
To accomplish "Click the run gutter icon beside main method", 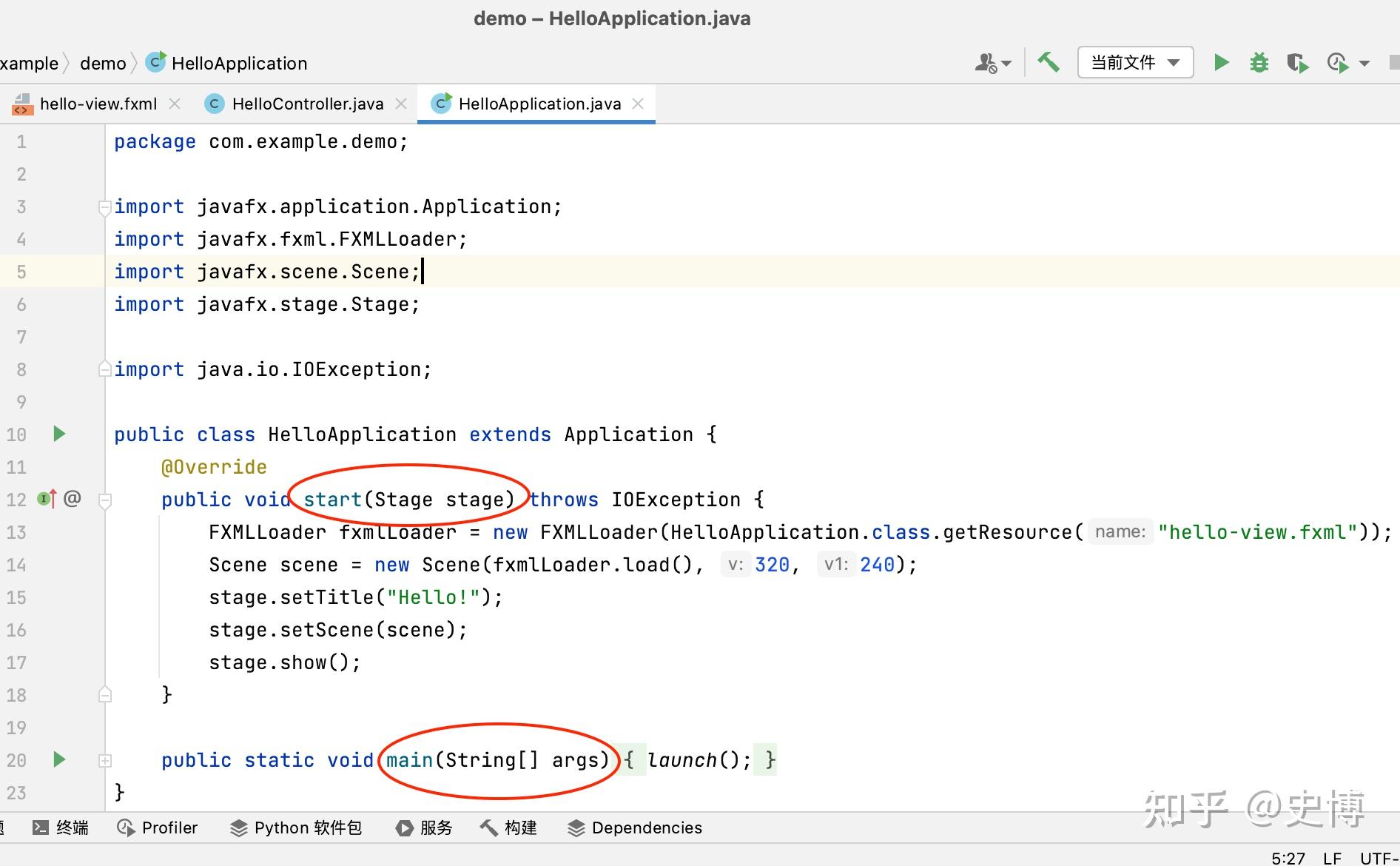I will click(59, 759).
